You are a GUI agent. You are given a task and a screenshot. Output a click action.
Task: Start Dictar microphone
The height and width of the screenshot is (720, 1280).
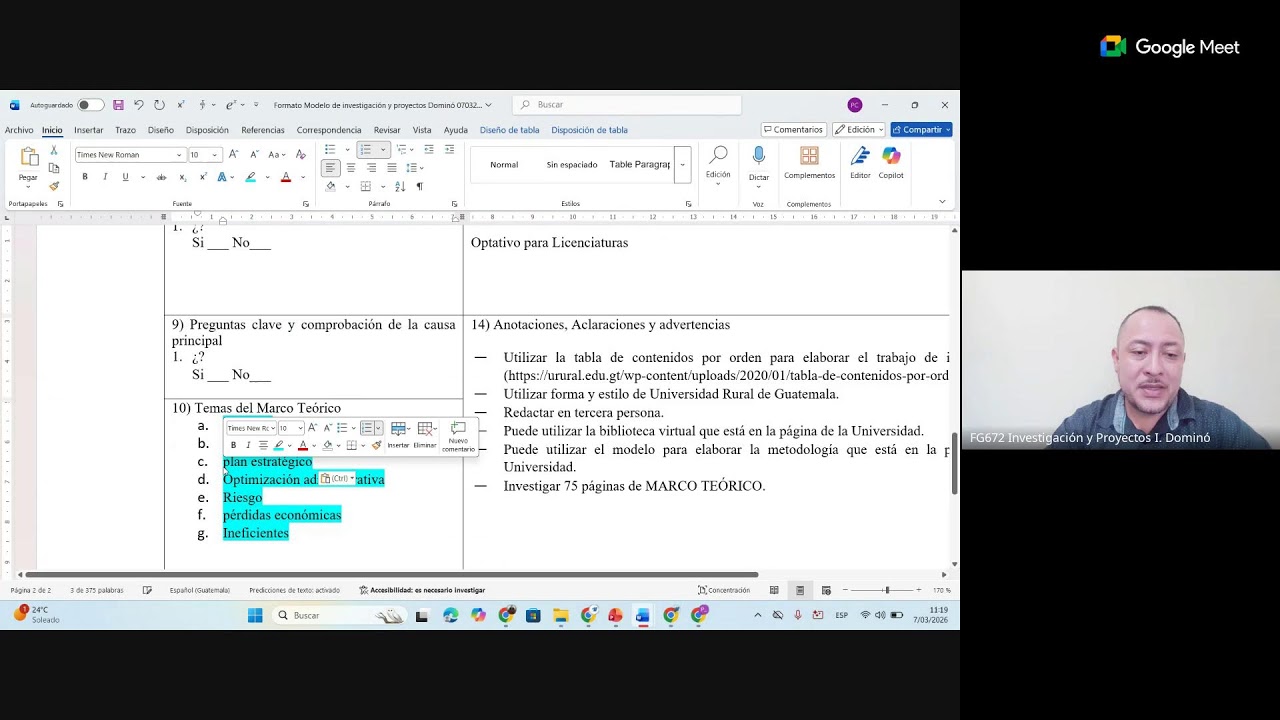click(x=759, y=157)
